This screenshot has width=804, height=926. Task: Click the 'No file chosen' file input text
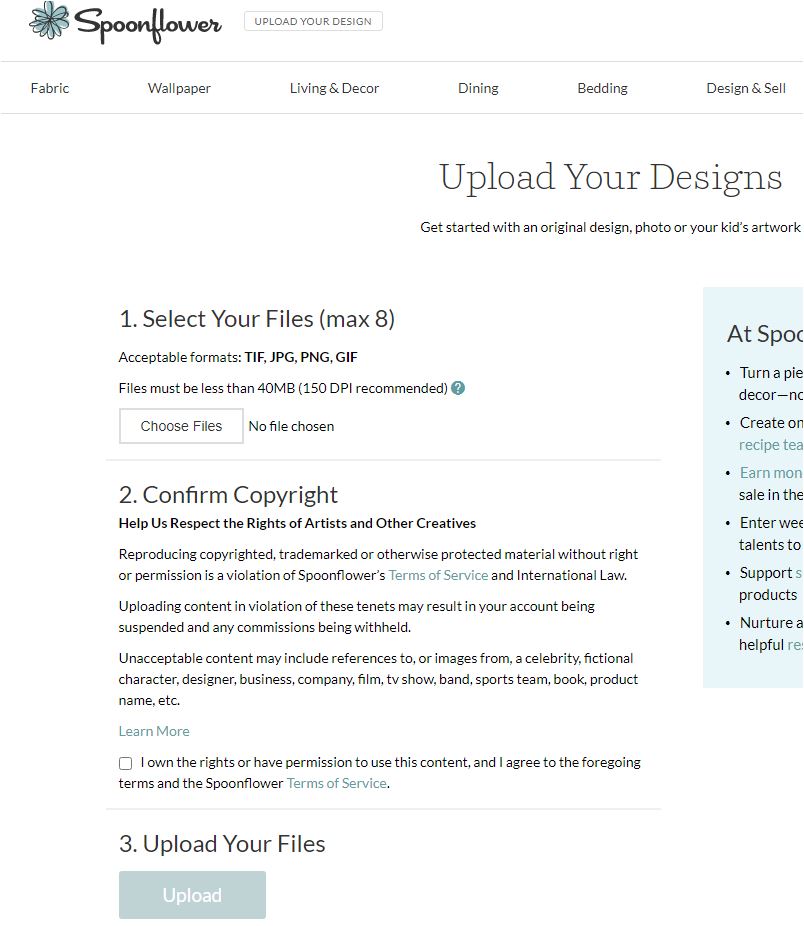[291, 426]
